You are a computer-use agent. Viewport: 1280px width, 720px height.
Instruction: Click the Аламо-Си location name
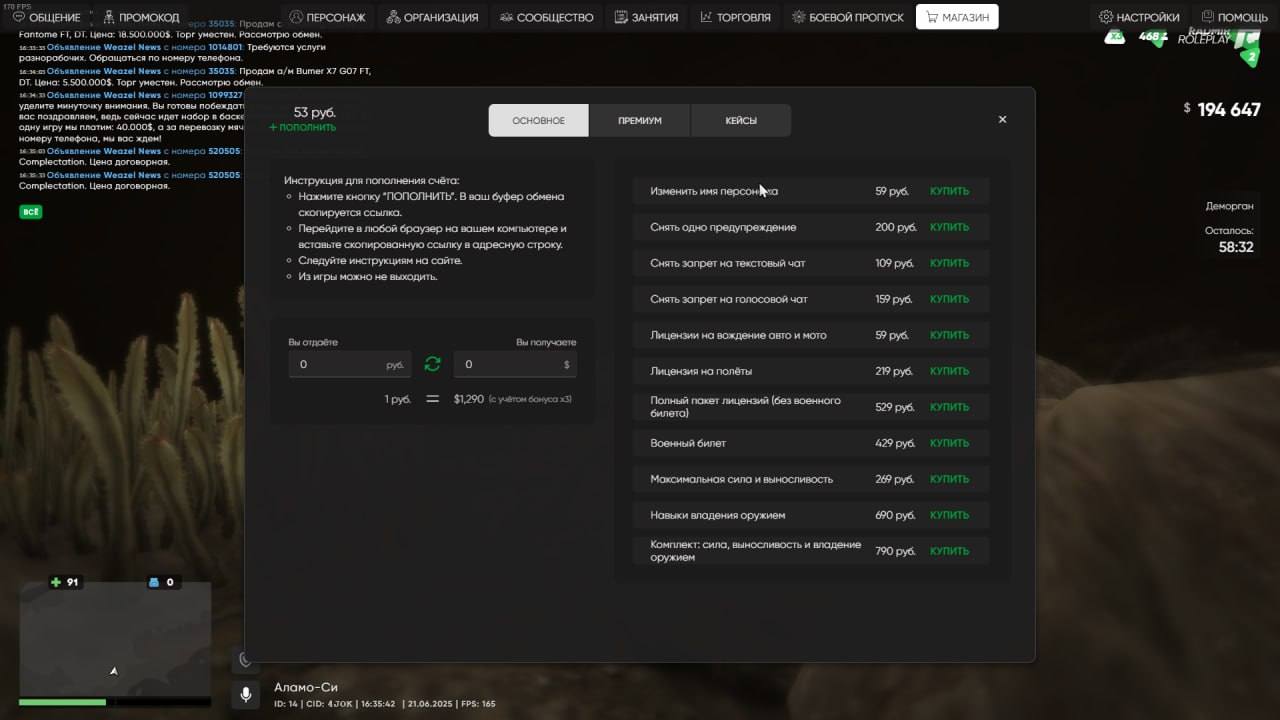[x=306, y=687]
